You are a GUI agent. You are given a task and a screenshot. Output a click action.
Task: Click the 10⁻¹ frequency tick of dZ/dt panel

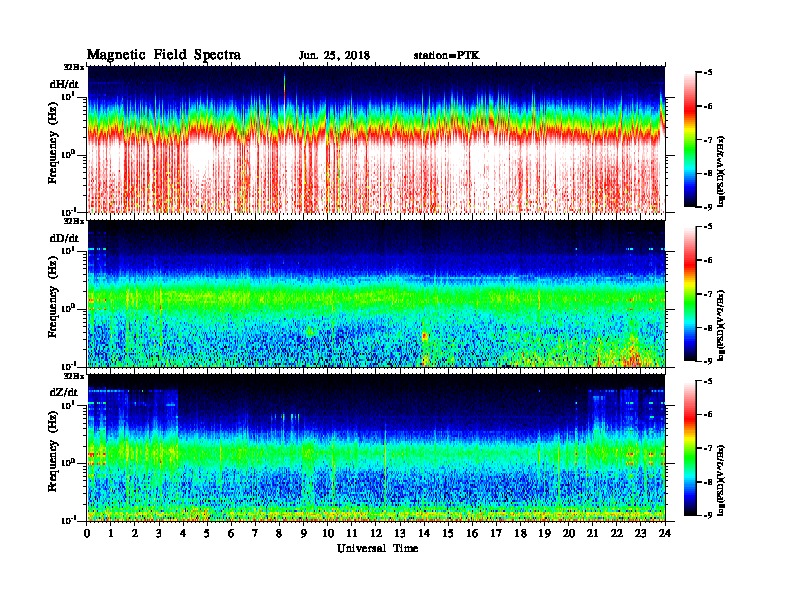click(69, 521)
